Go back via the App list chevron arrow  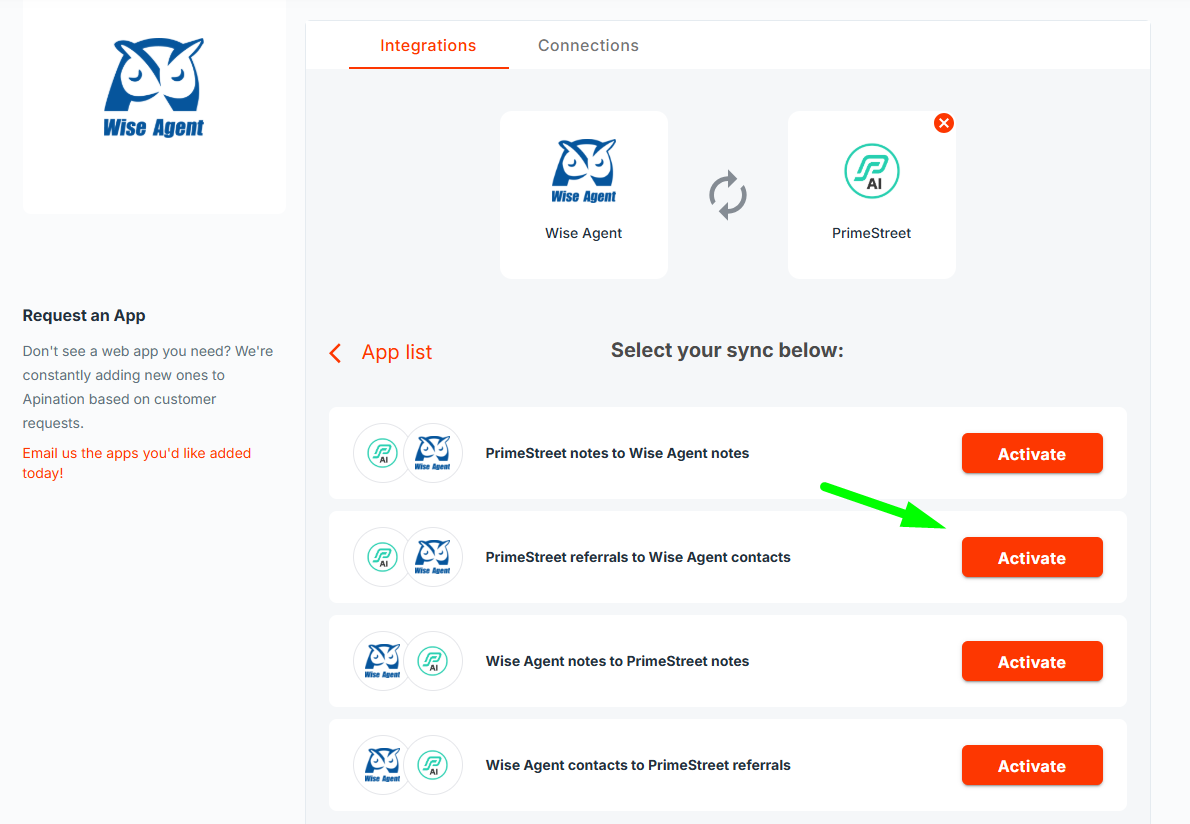pos(335,353)
